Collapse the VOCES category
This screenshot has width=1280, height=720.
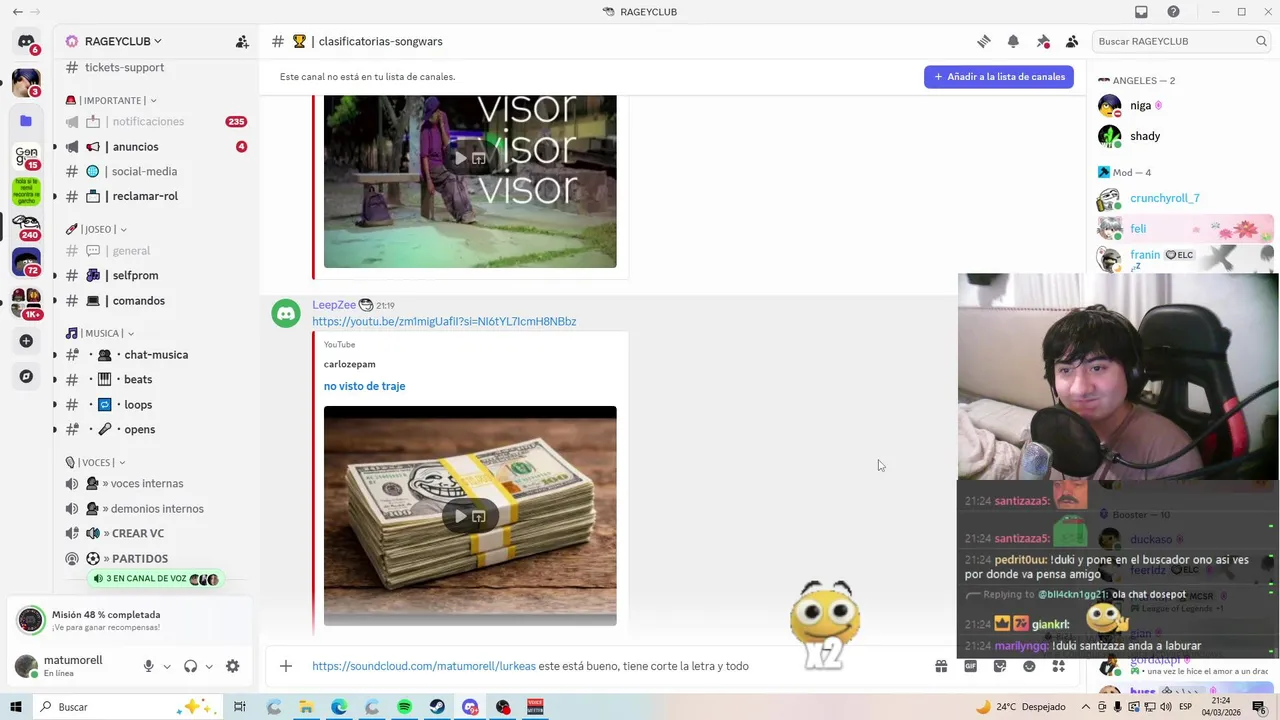click(95, 462)
